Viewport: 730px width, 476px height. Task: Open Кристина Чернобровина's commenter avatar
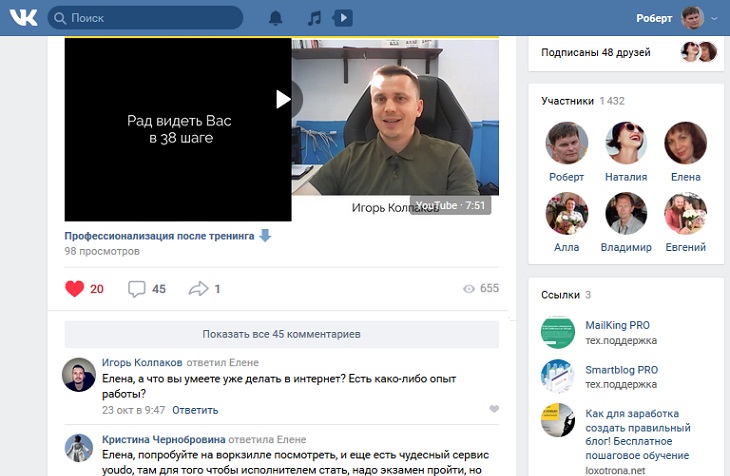pyautogui.click(x=79, y=448)
